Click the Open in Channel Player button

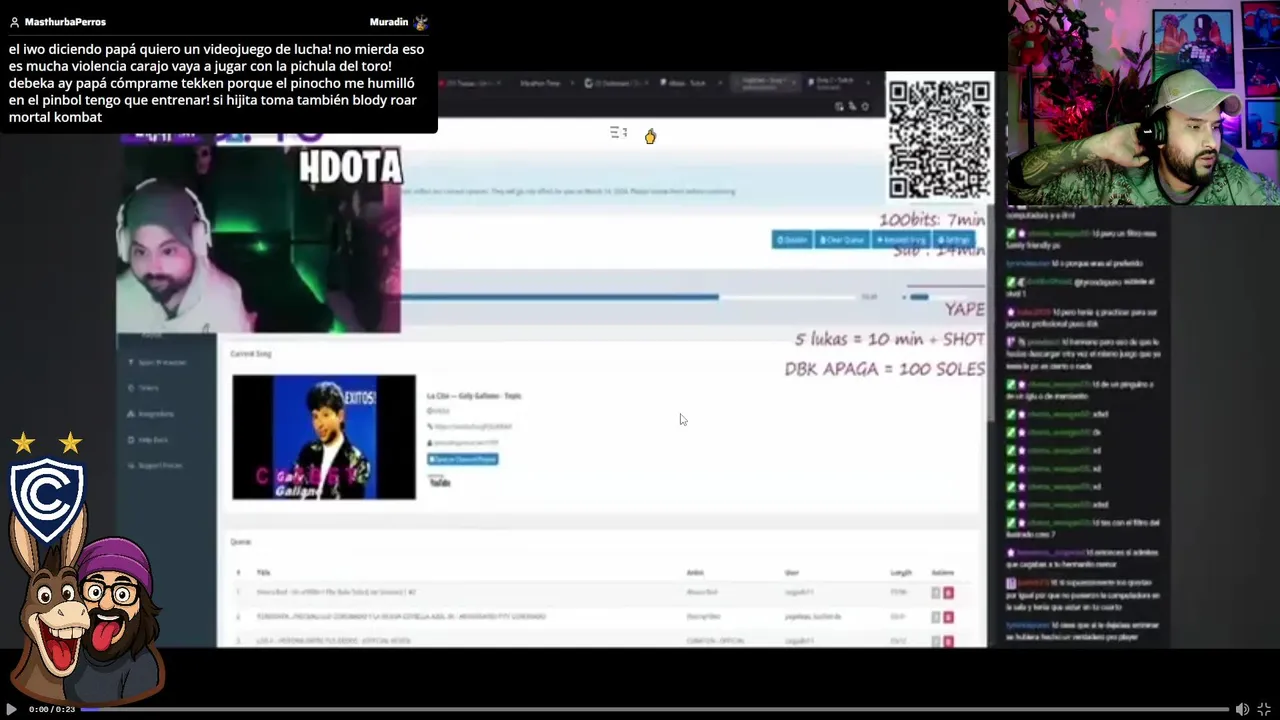(463, 459)
